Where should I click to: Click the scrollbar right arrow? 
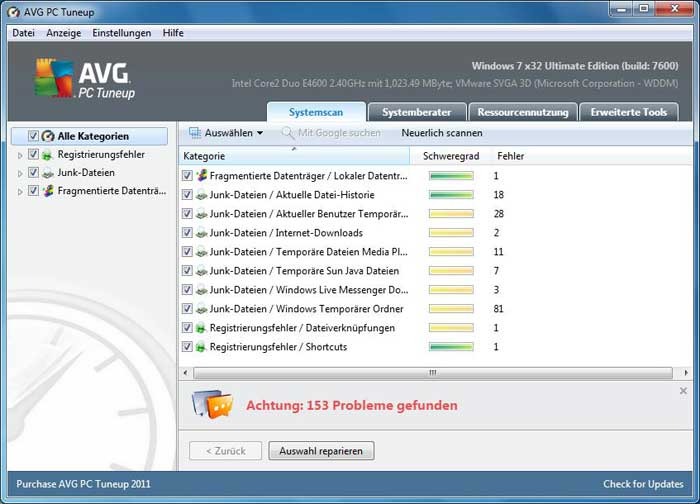(686, 372)
